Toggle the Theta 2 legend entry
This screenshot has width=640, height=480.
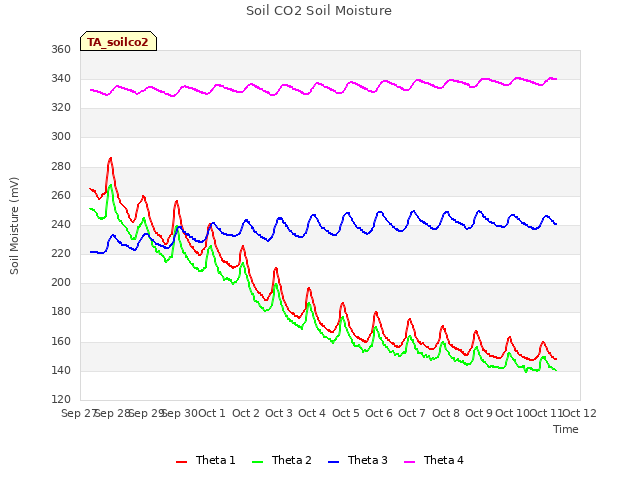[x=282, y=460]
